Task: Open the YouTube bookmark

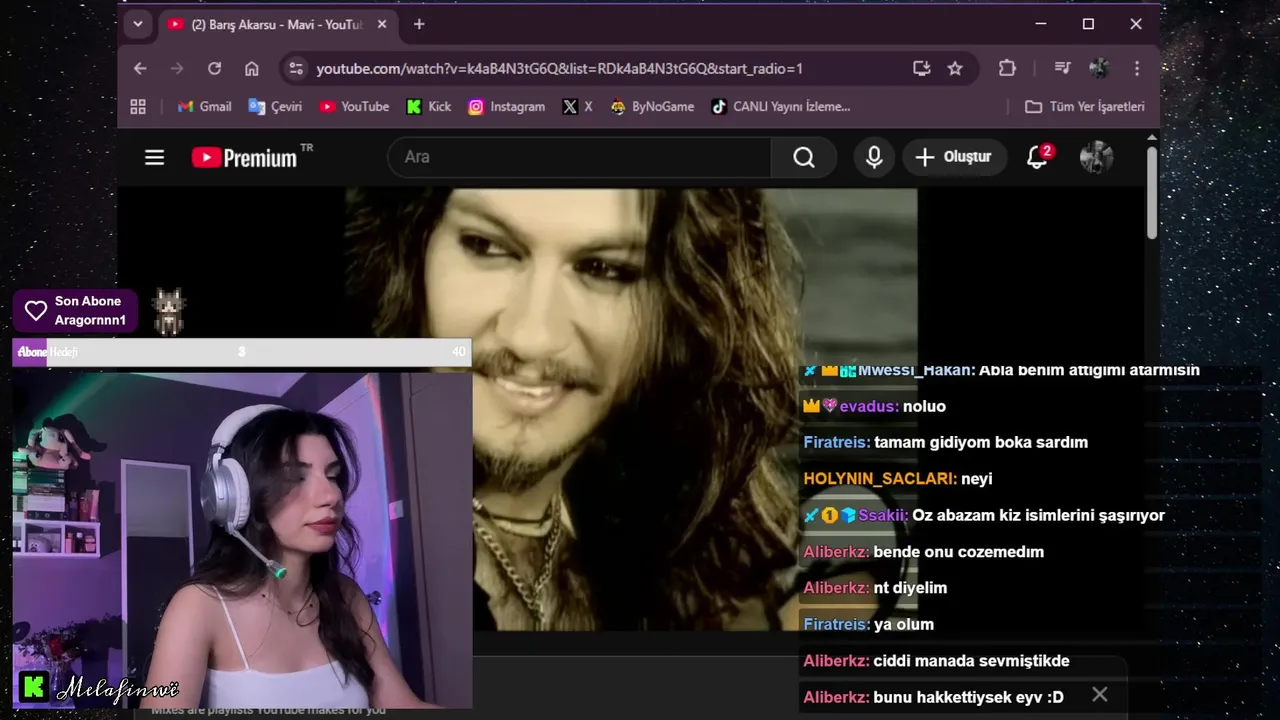Action: point(354,106)
